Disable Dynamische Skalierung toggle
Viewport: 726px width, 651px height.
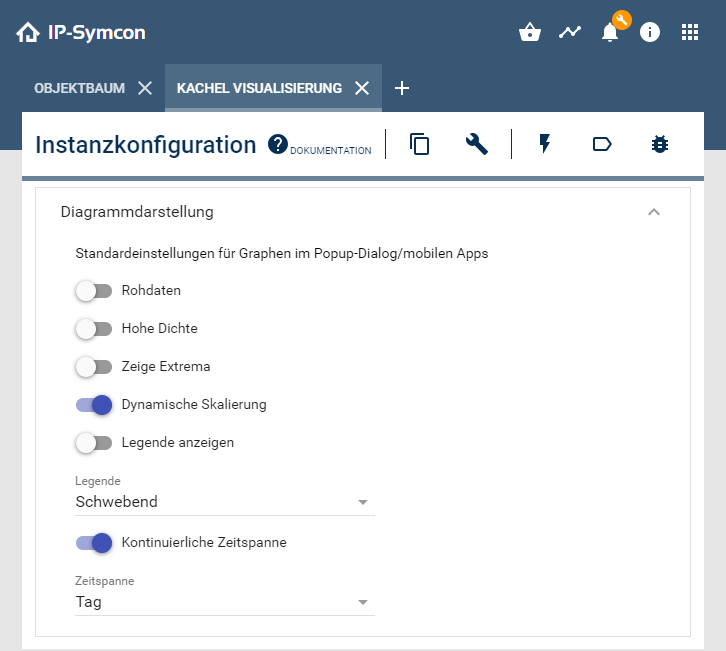(94, 405)
